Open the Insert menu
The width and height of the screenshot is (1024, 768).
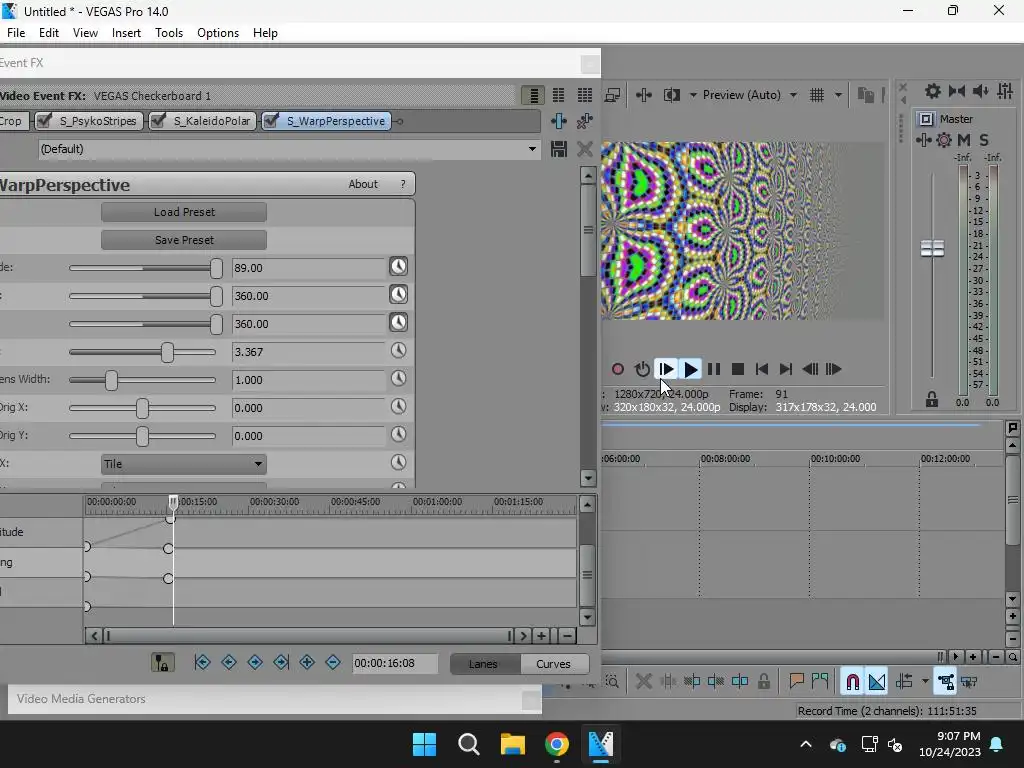(126, 33)
